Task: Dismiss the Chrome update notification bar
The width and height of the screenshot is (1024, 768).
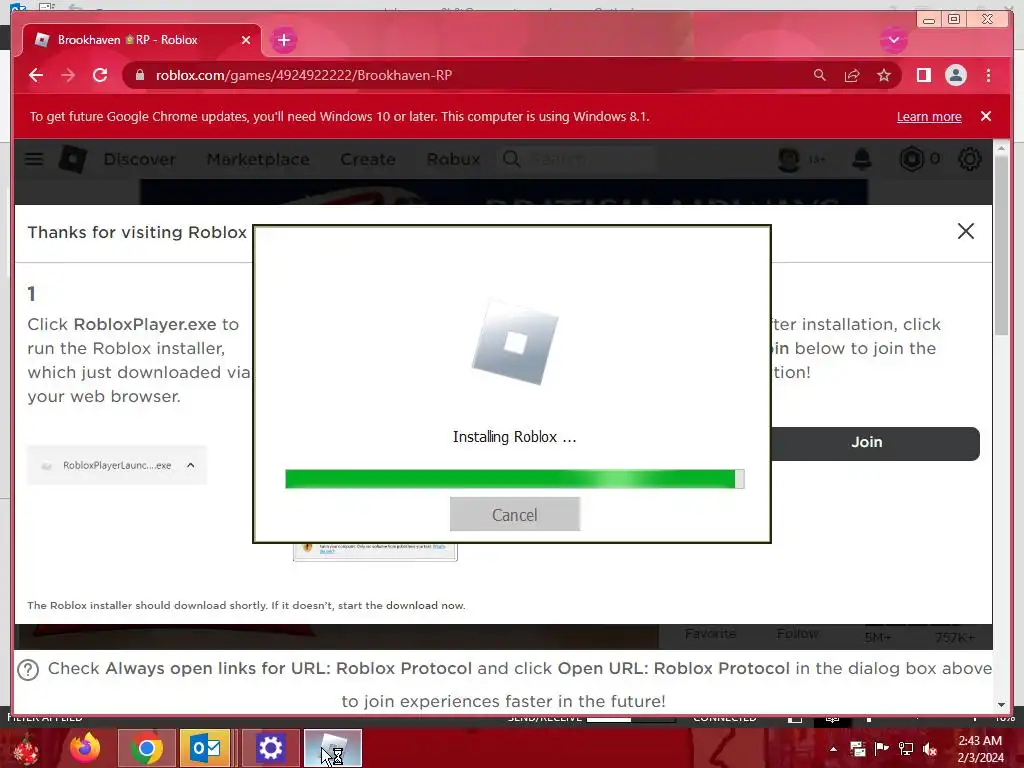Action: coord(985,116)
